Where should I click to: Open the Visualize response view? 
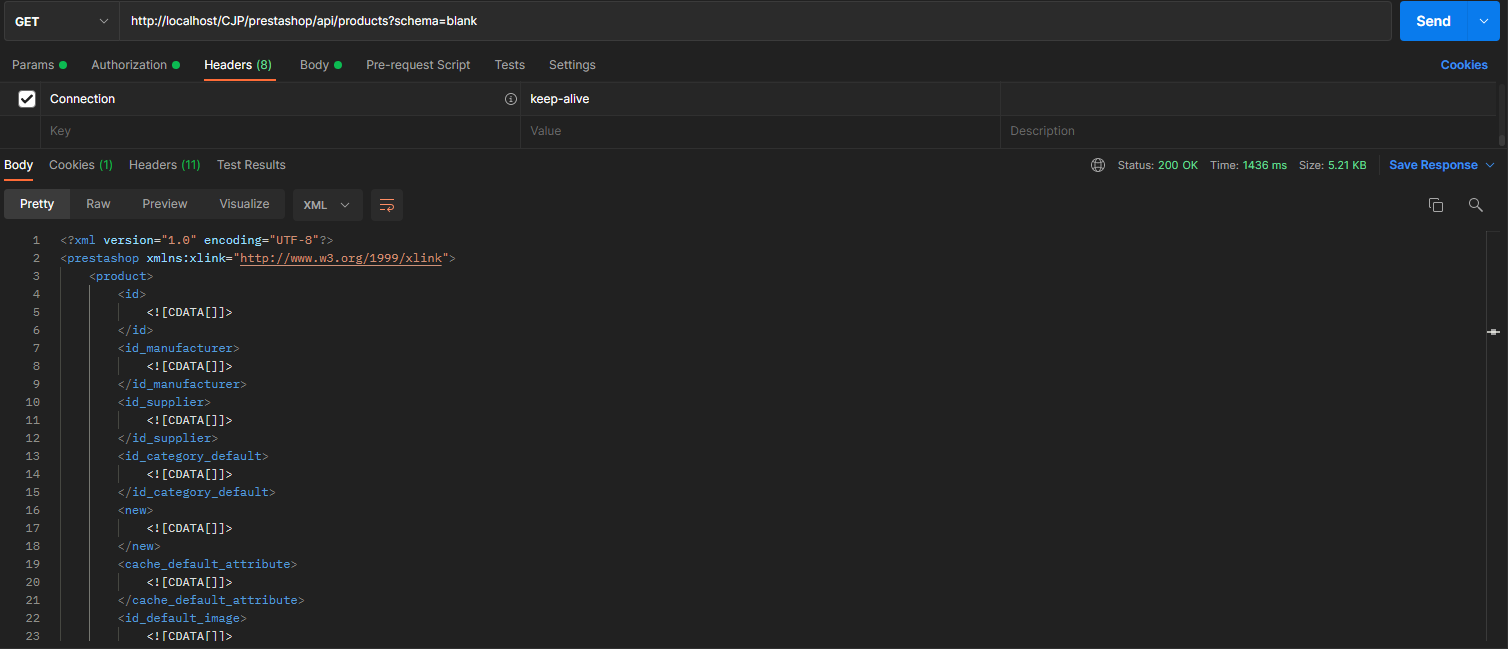245,204
